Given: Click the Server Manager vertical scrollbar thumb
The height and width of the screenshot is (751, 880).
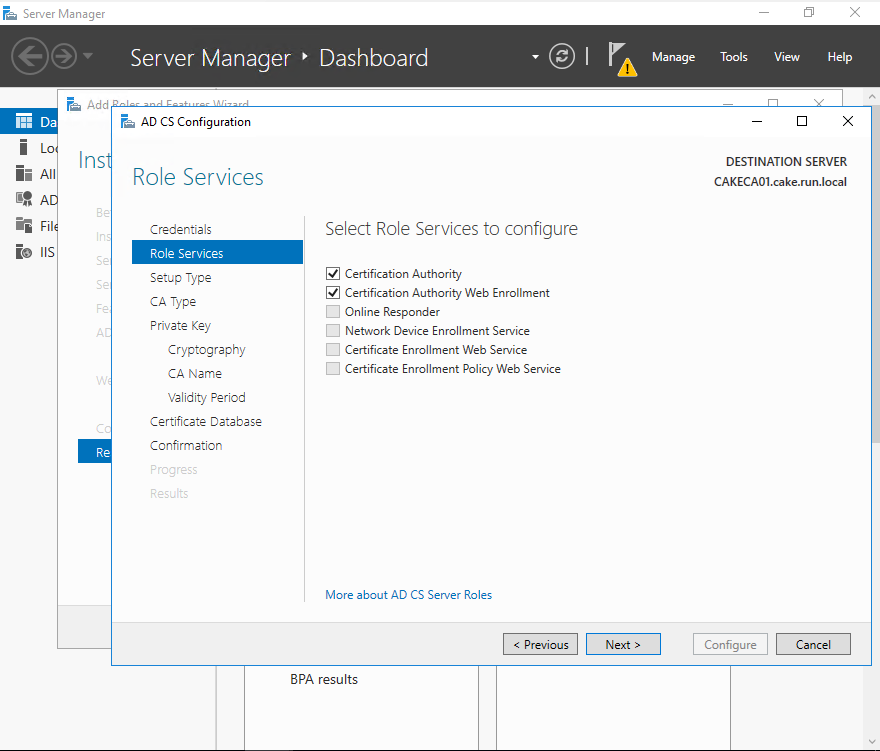Looking at the screenshot, I should coord(874,273).
